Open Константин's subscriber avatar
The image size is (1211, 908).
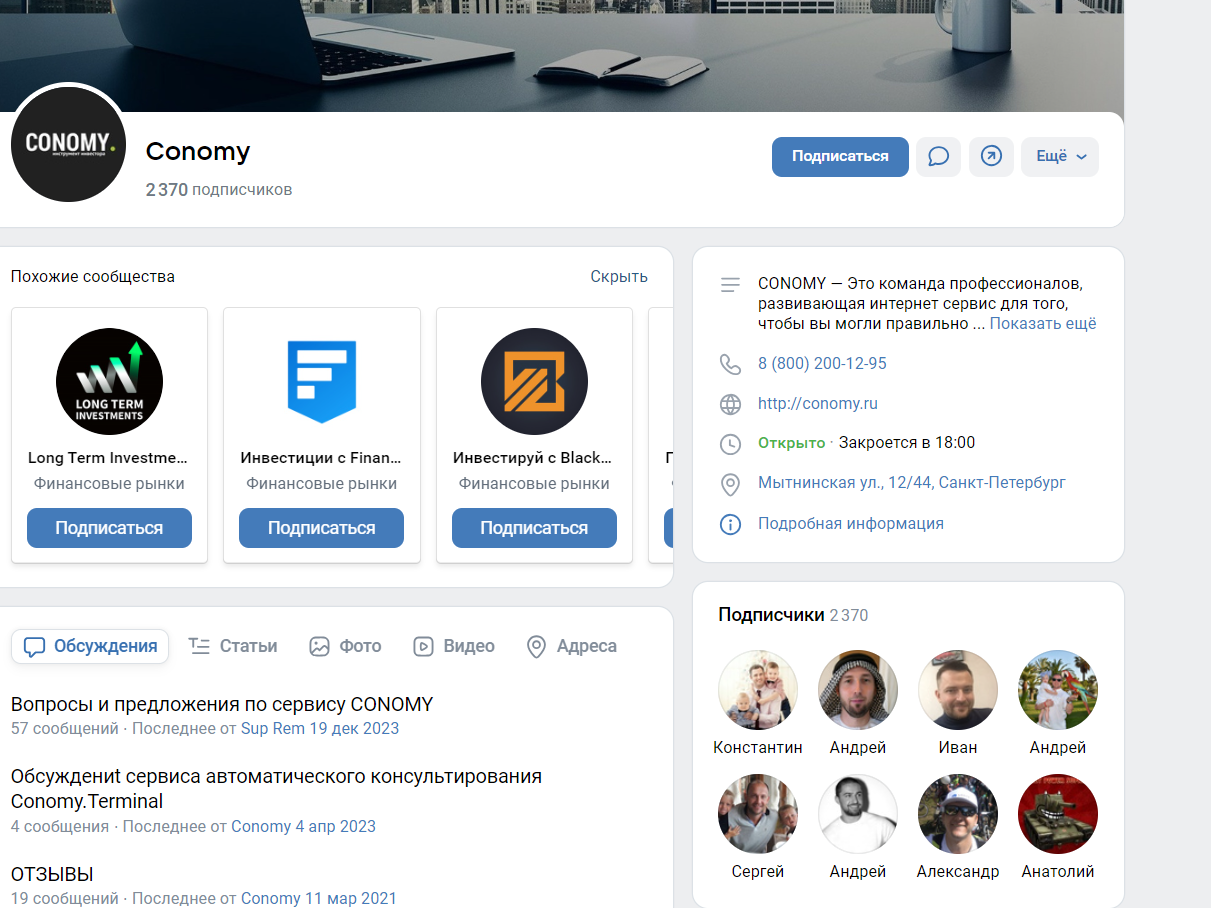[x=758, y=690]
